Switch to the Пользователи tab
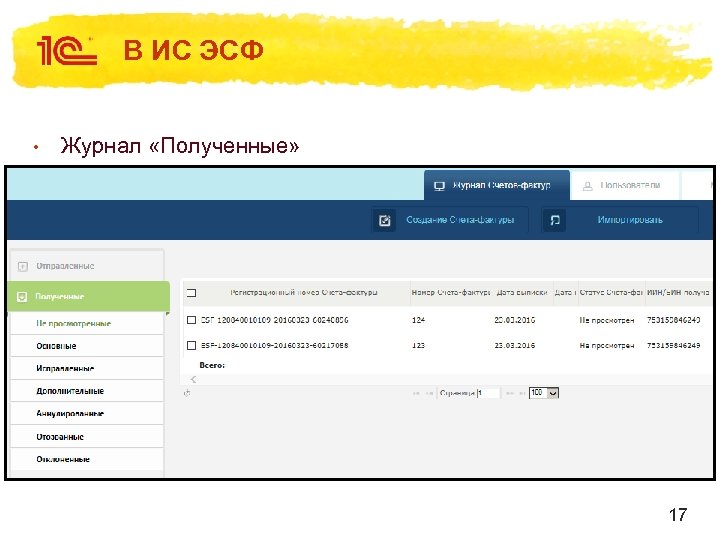This screenshot has height=540, width=720. (x=624, y=186)
